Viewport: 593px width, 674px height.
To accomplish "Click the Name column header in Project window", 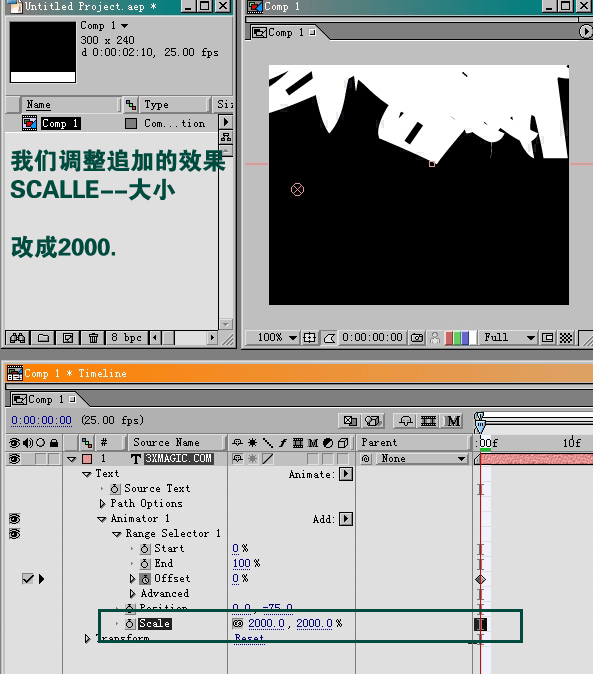I will pos(70,104).
